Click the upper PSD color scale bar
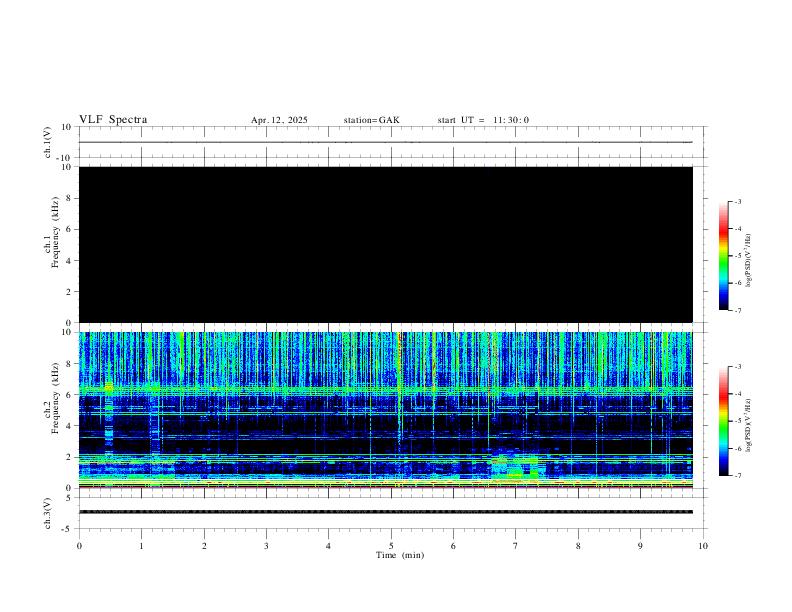Screen dimensions: 792x612 tap(723, 256)
